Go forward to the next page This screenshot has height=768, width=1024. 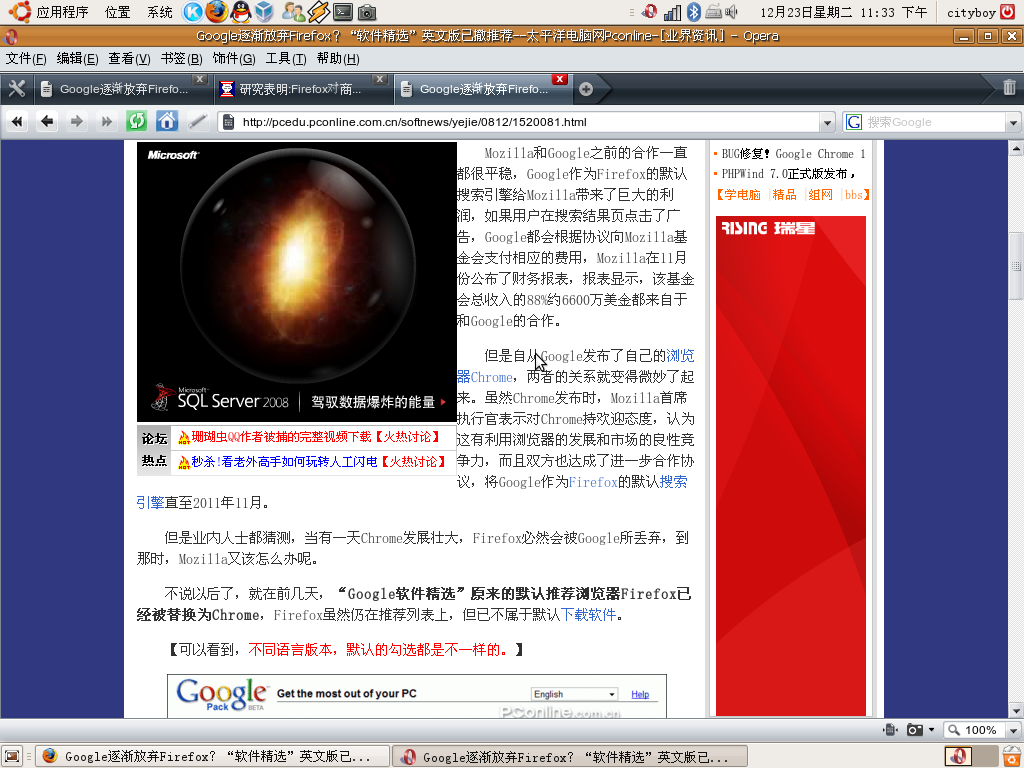[77, 121]
